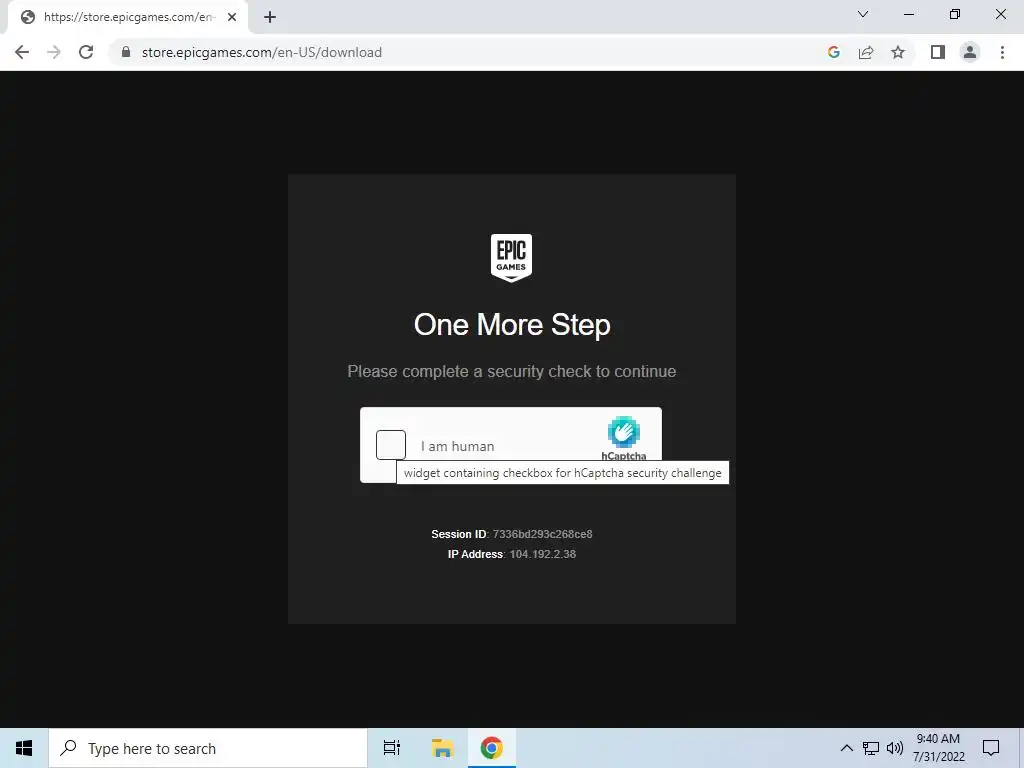Reload the Epic Games page
Image resolution: width=1024 pixels, height=768 pixels.
click(x=86, y=52)
